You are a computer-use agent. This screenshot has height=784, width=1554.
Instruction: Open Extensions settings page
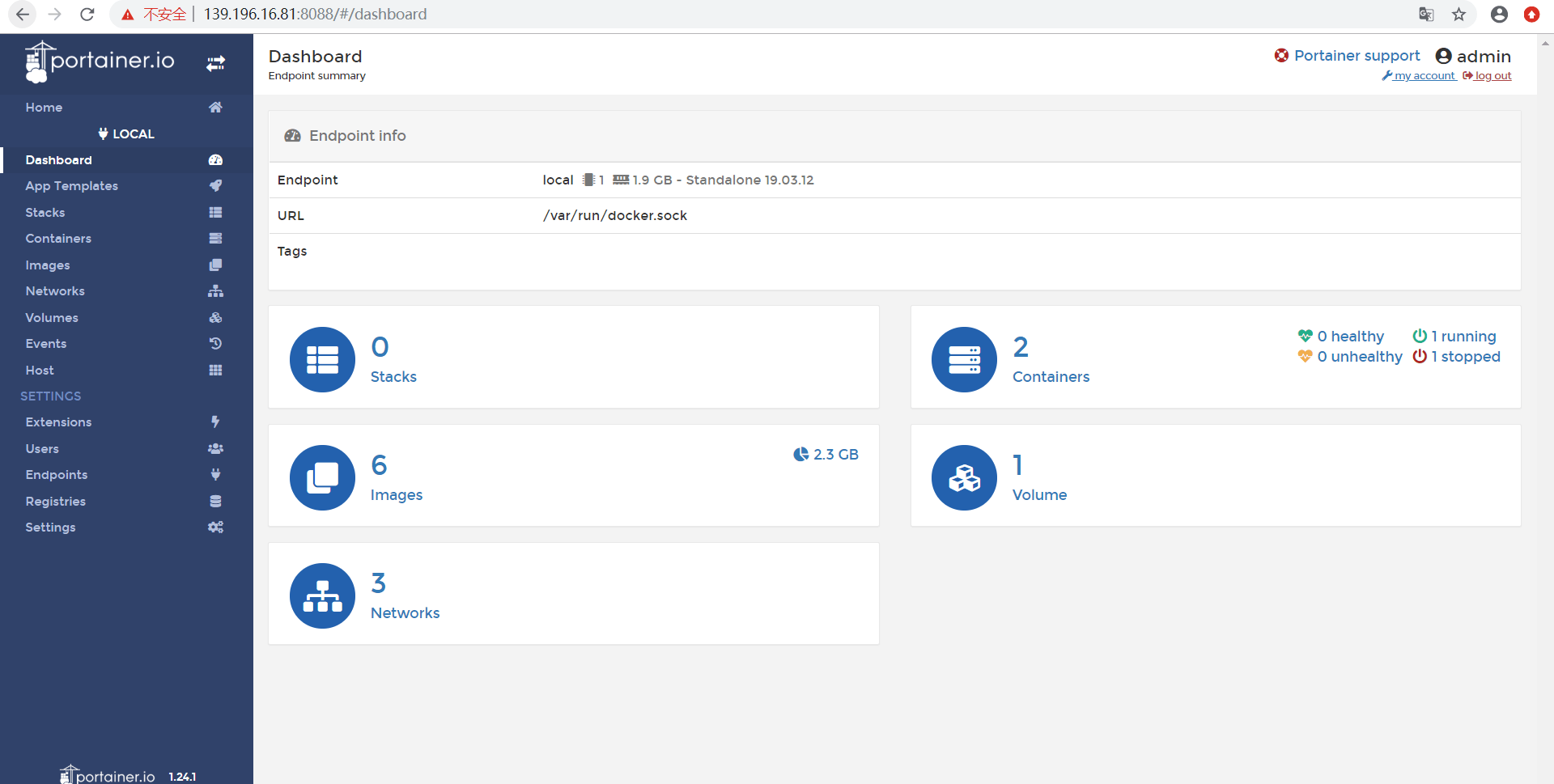tap(58, 422)
